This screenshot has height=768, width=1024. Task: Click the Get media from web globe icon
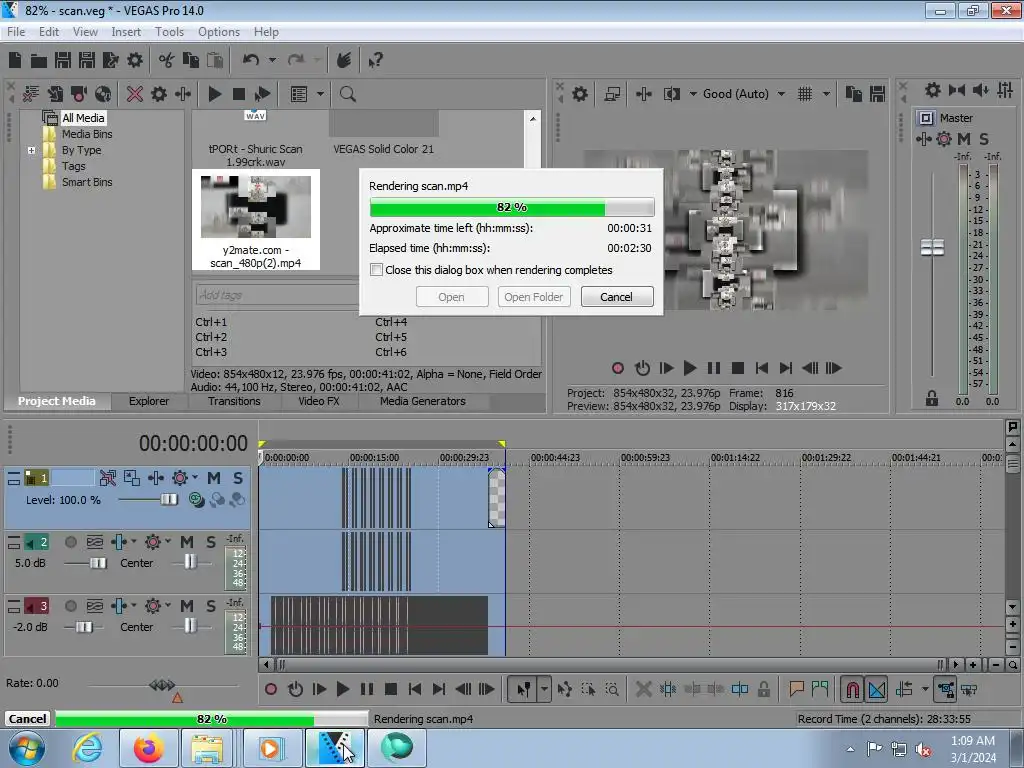click(x=103, y=94)
